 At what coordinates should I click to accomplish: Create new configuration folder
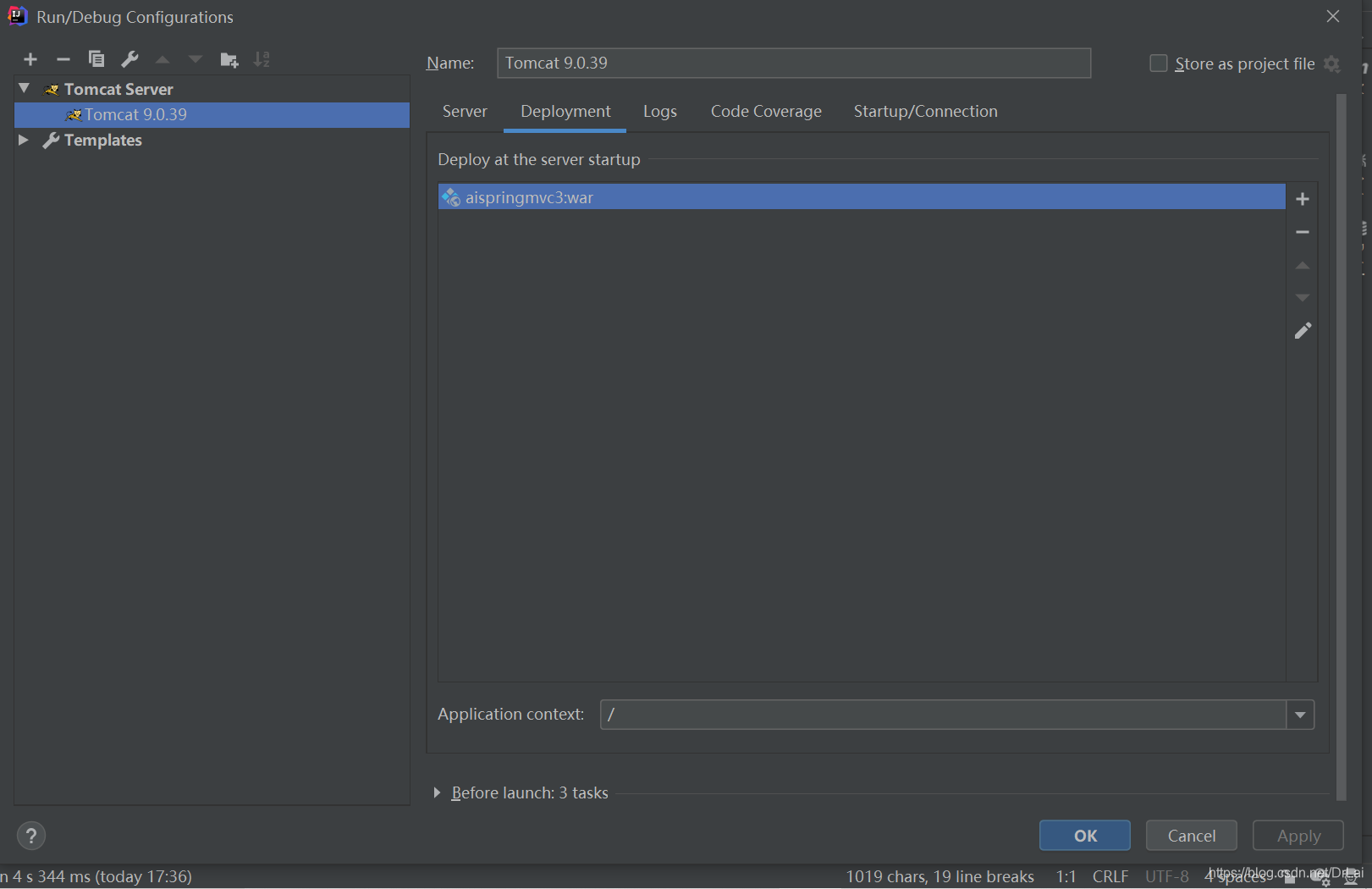point(229,59)
